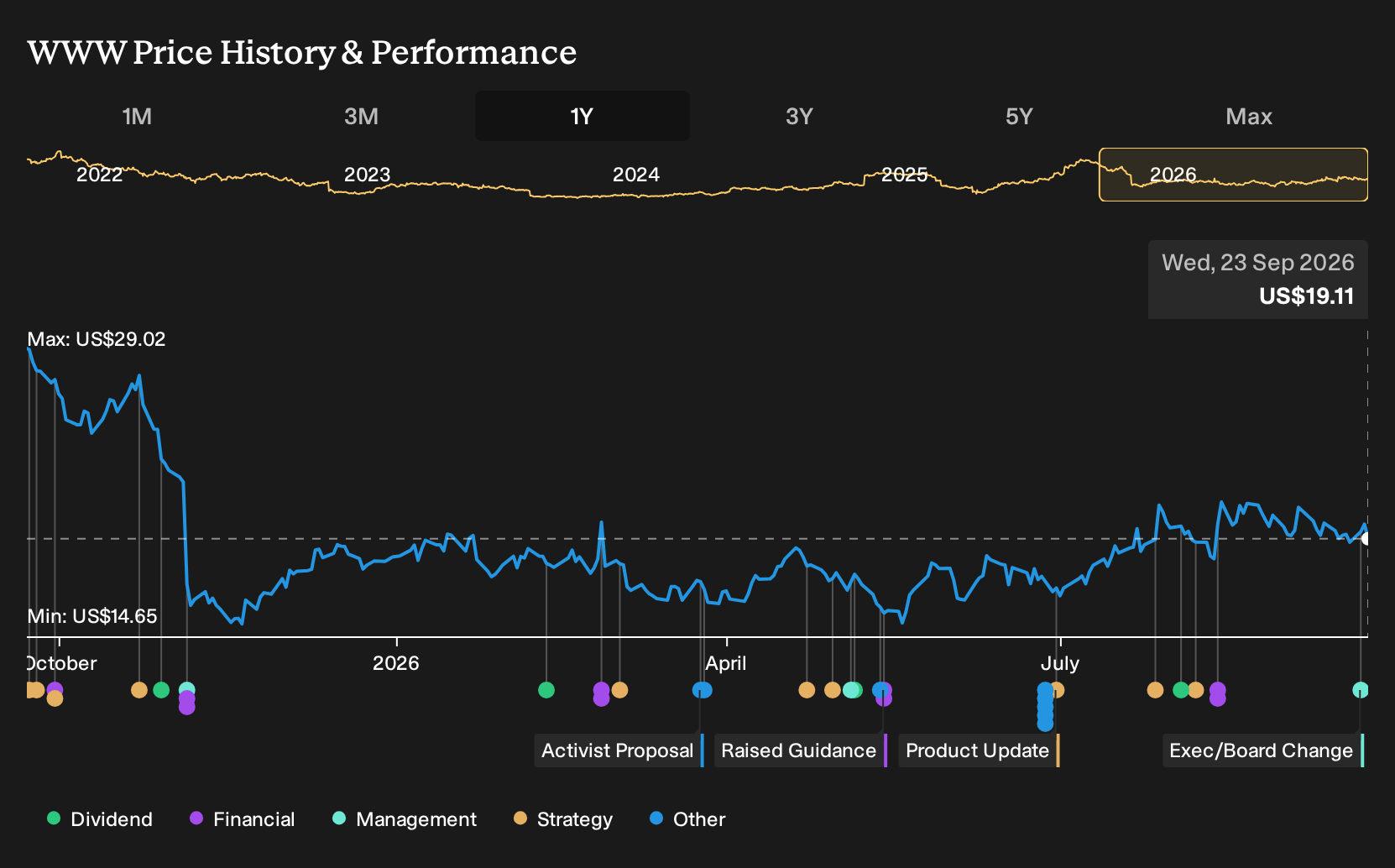Screen dimensions: 1395x868
Task: Toggle the Dividend legend filter
Action: [100, 819]
